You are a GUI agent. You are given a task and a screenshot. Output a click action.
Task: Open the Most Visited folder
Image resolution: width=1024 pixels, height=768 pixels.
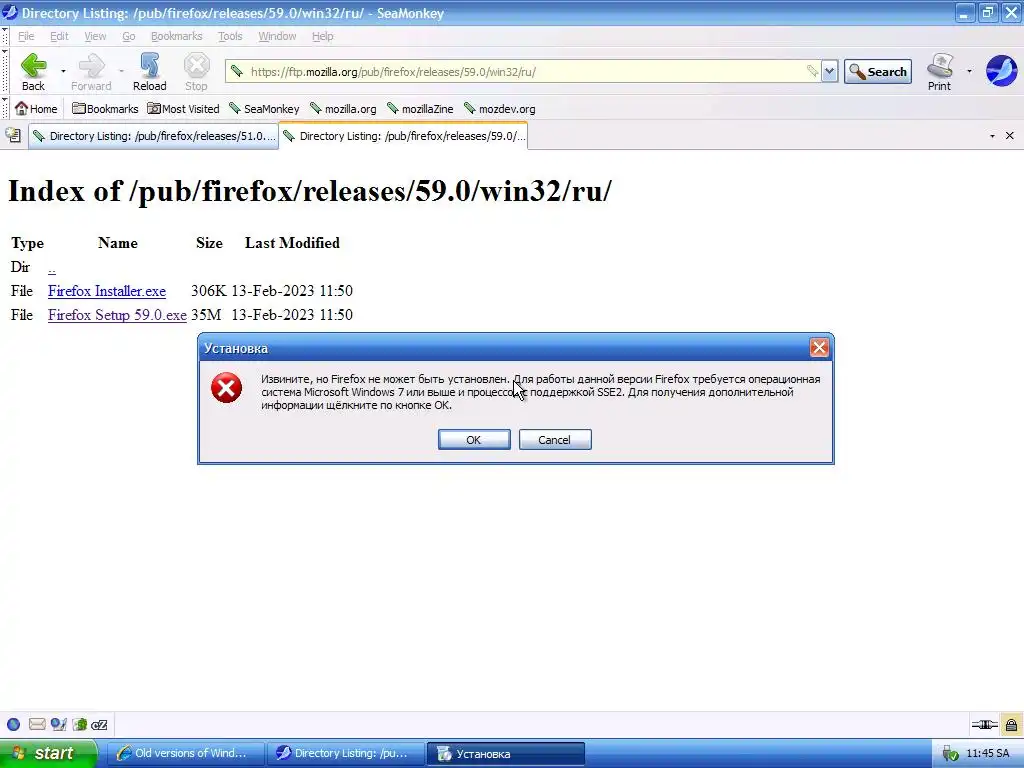(x=184, y=108)
